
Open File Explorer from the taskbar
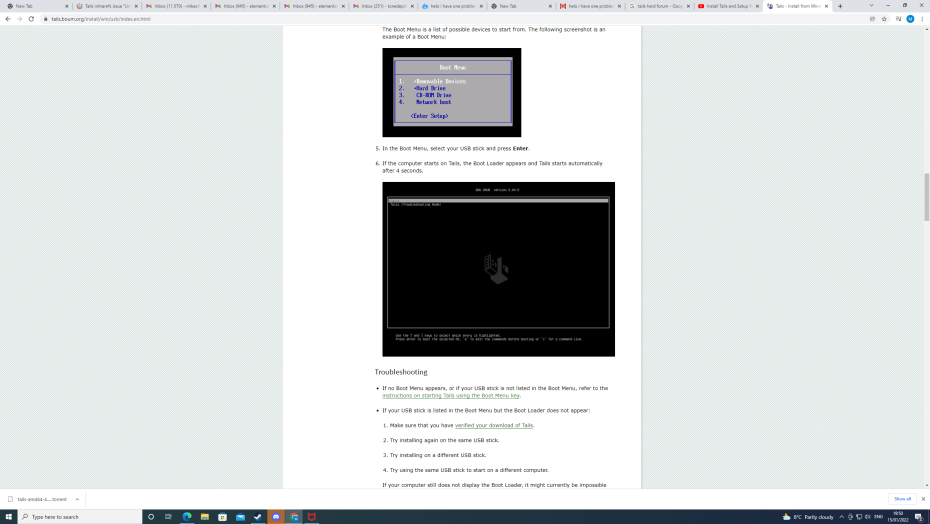click(x=205, y=517)
